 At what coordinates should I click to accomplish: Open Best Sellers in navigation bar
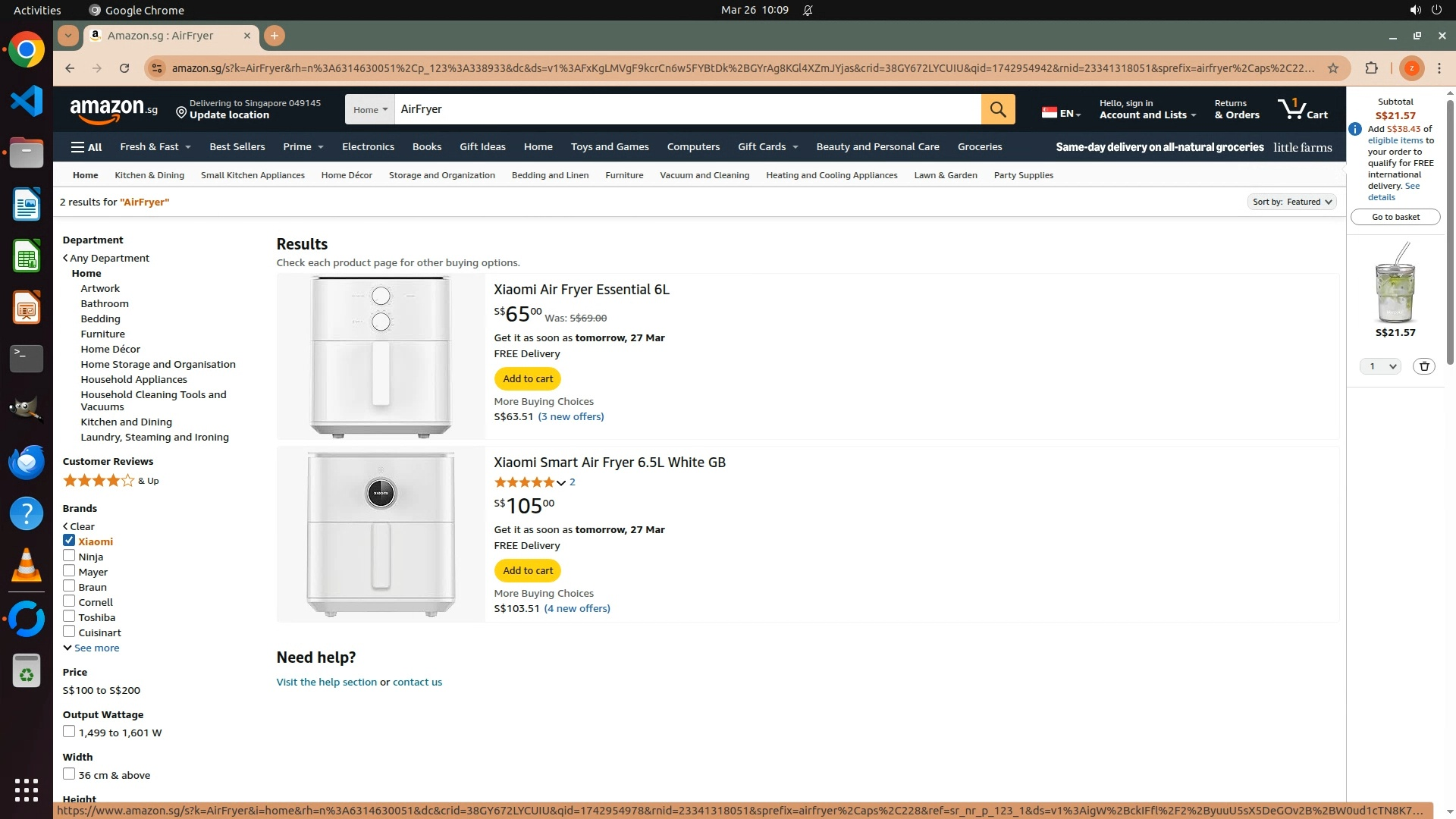tap(237, 147)
